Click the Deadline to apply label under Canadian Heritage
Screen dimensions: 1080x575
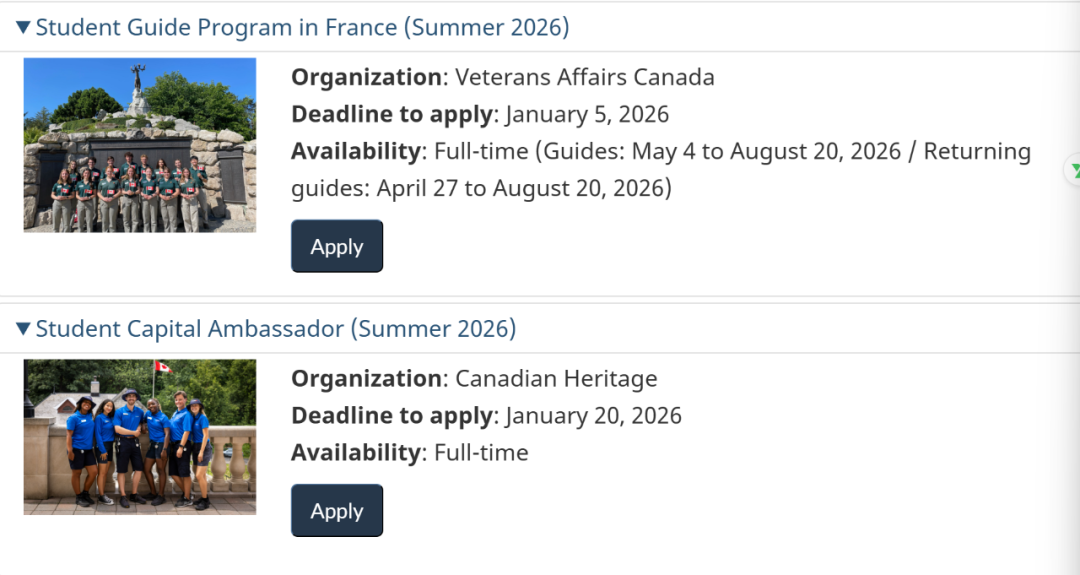(x=392, y=416)
